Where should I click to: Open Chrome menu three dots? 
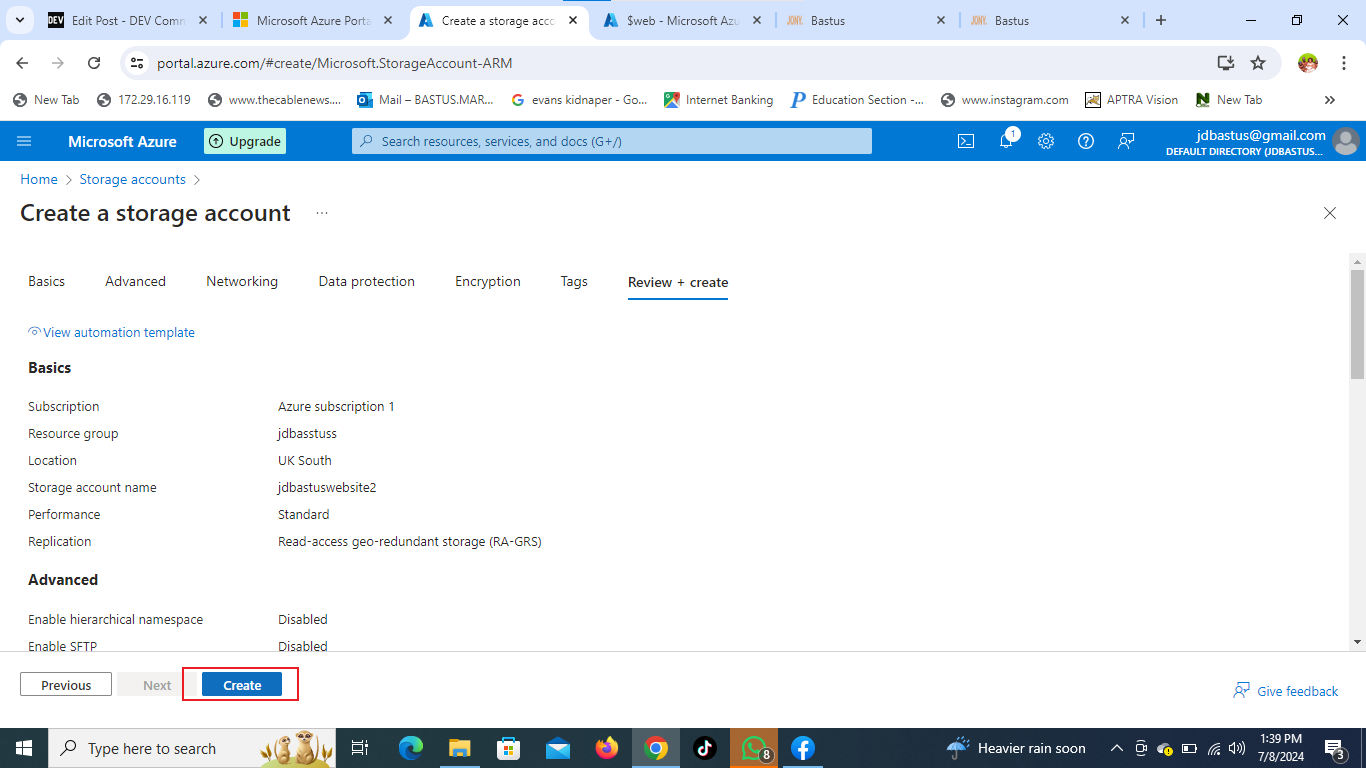point(1345,63)
